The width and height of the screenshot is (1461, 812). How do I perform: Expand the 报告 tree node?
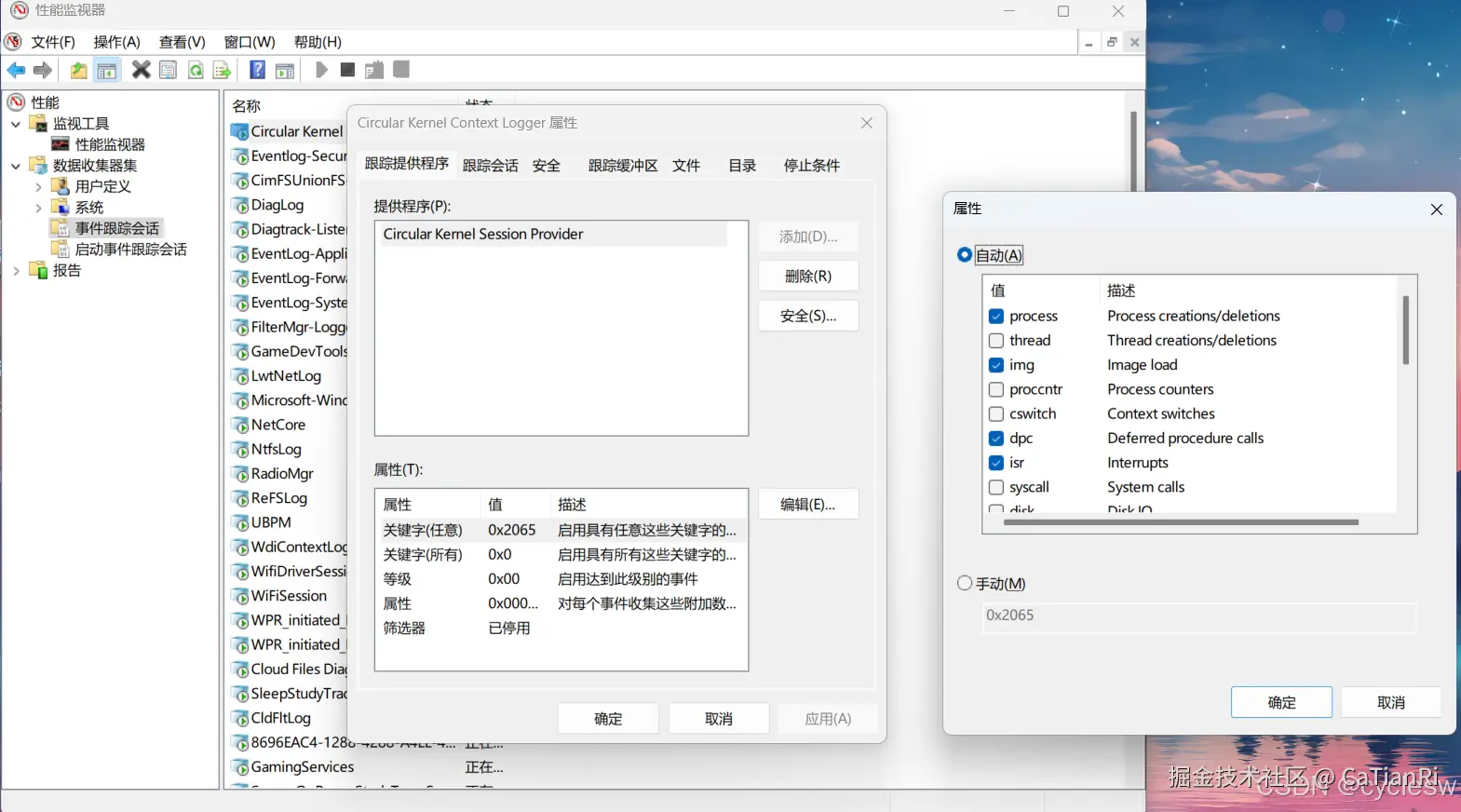(x=16, y=271)
